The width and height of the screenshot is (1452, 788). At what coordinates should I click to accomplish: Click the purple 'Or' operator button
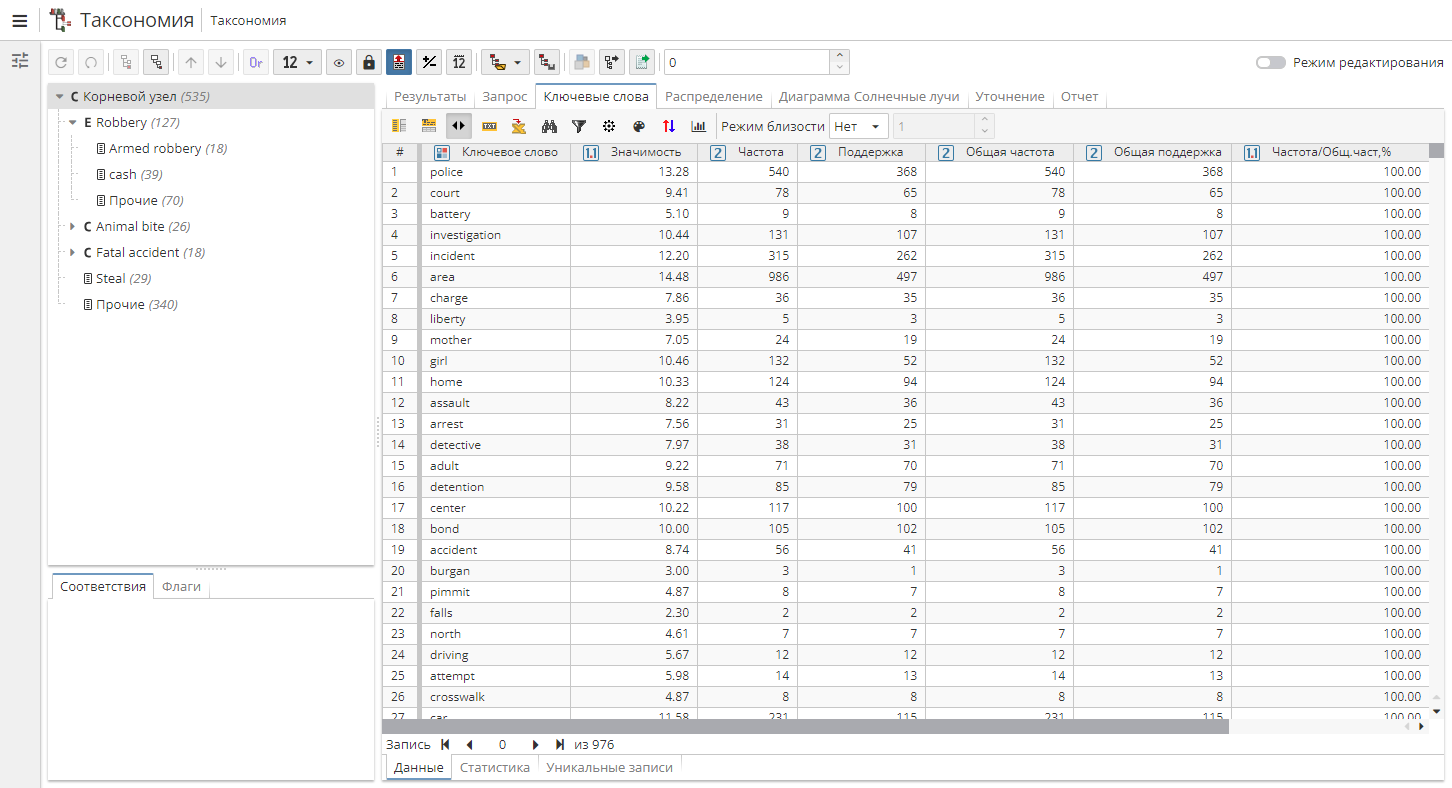pos(256,62)
